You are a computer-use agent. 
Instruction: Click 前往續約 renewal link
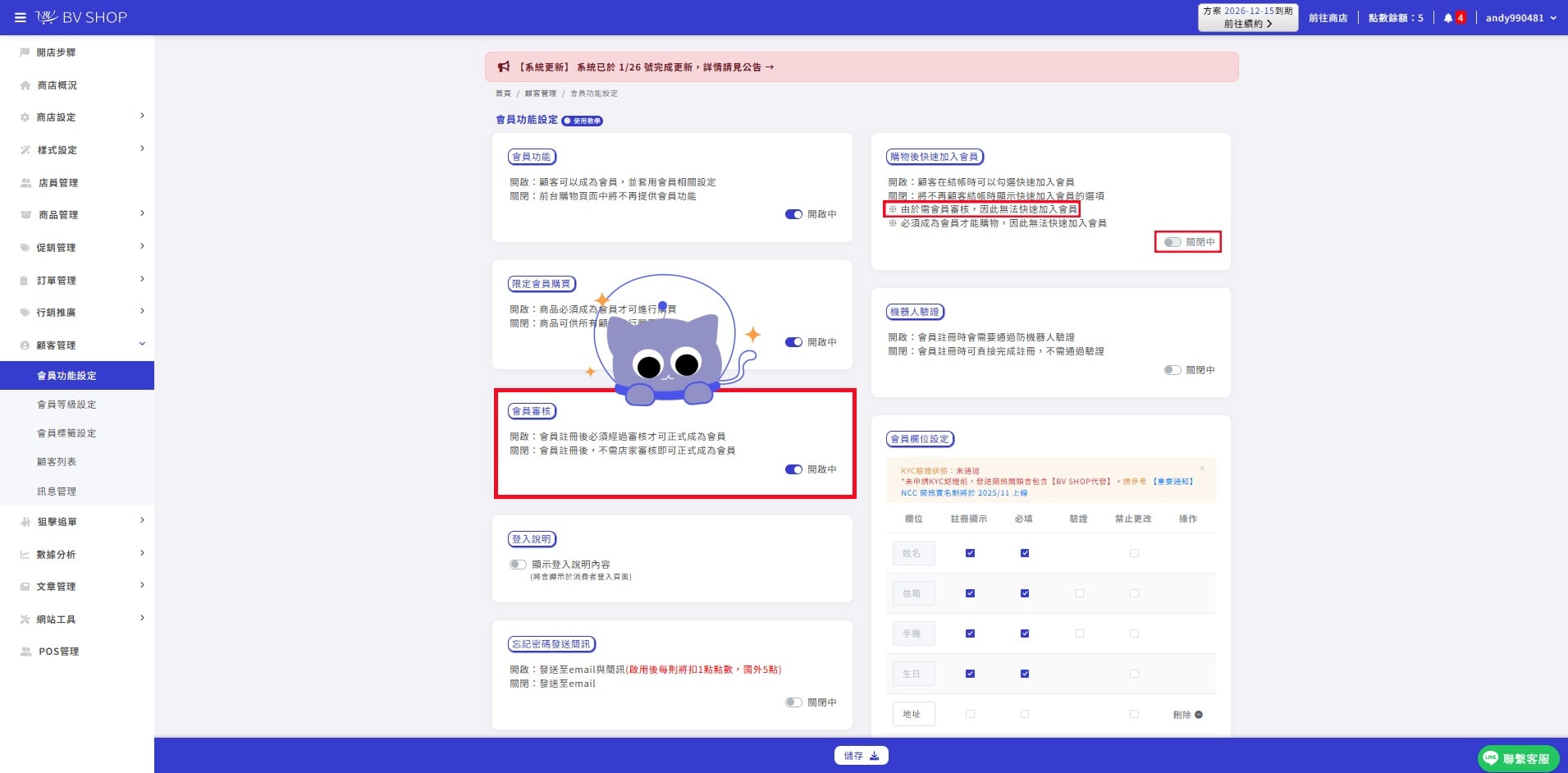pyautogui.click(x=1247, y=24)
